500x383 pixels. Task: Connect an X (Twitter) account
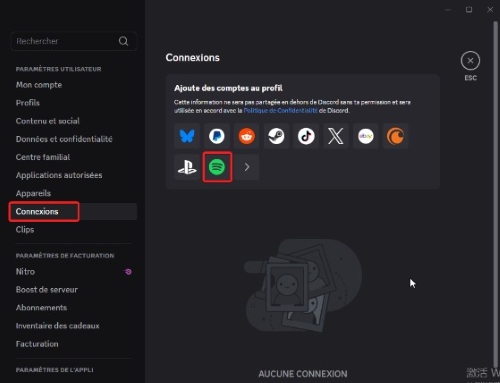tap(336, 136)
